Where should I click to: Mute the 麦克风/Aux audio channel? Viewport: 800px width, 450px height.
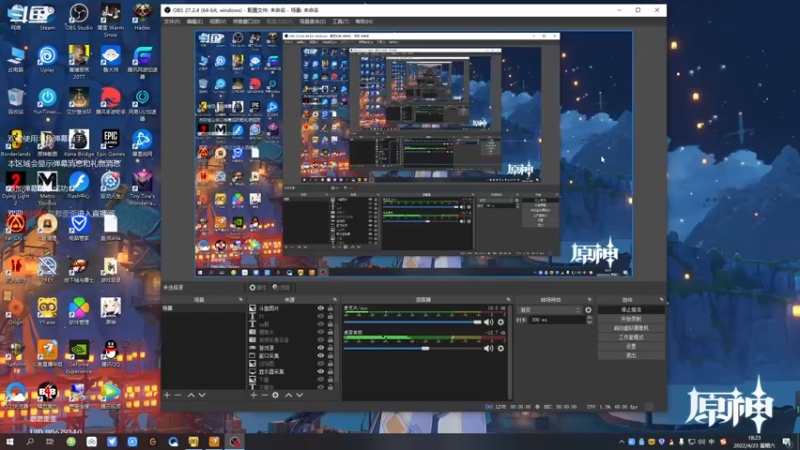click(489, 322)
